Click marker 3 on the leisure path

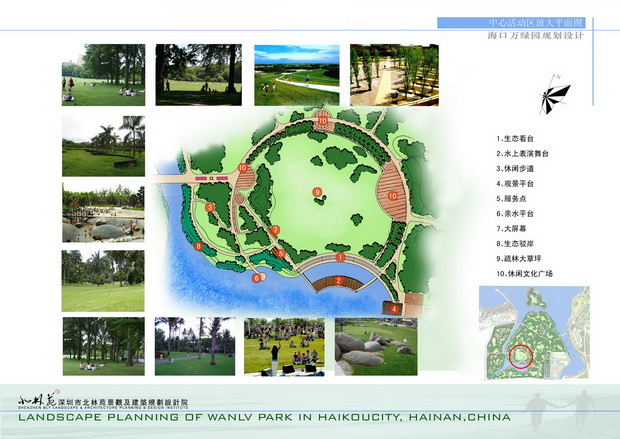(210, 207)
